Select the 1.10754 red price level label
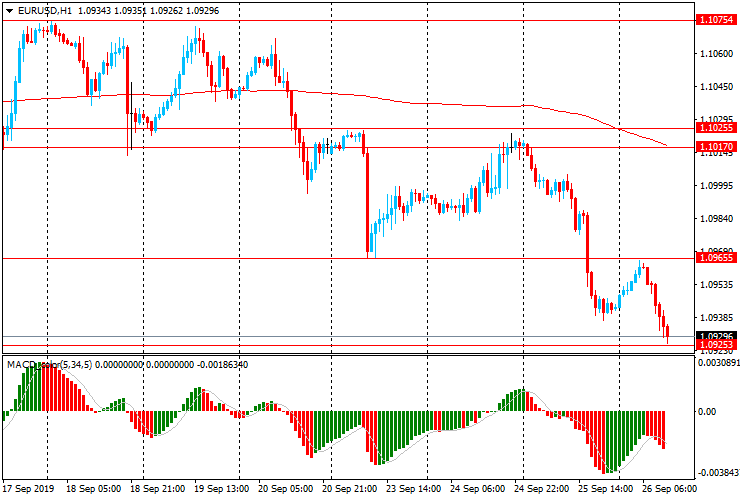Viewport: 740px width, 500px height. tap(716, 20)
